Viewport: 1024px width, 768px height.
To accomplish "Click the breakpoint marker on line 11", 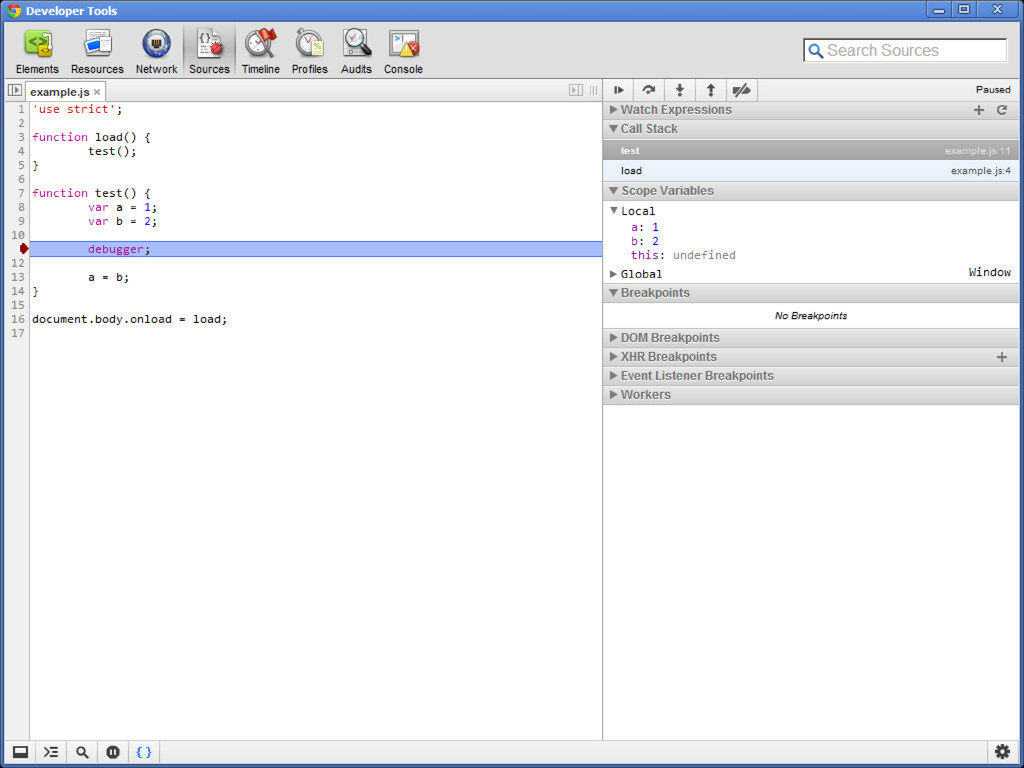I will [24, 249].
